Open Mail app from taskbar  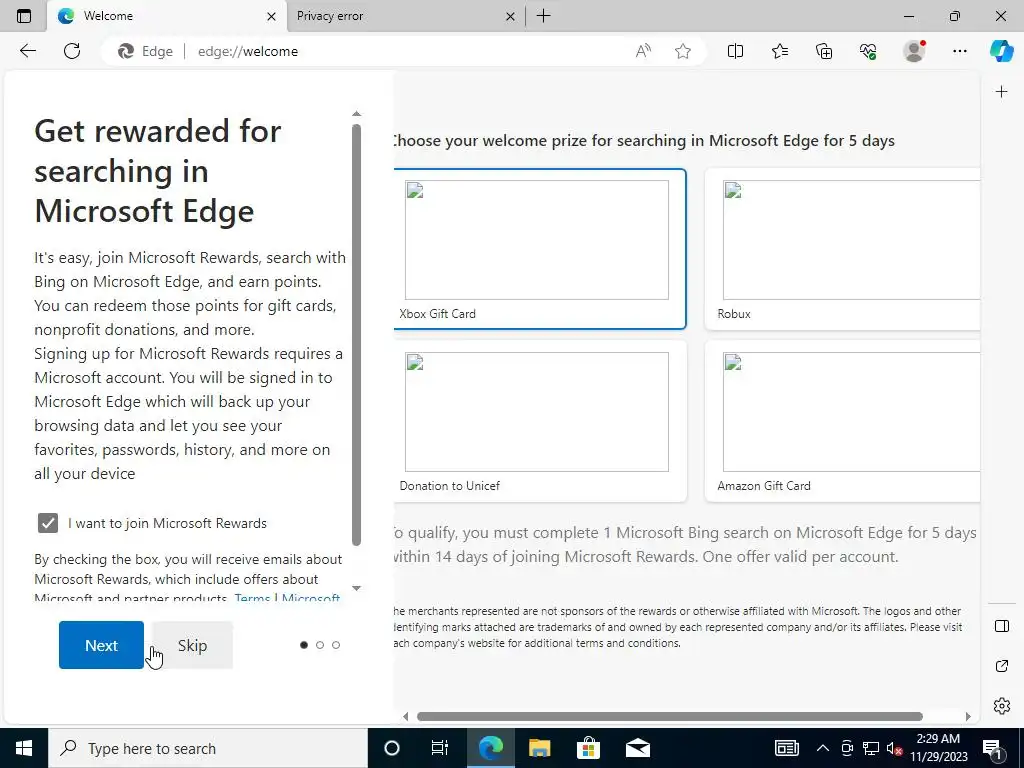(x=638, y=748)
